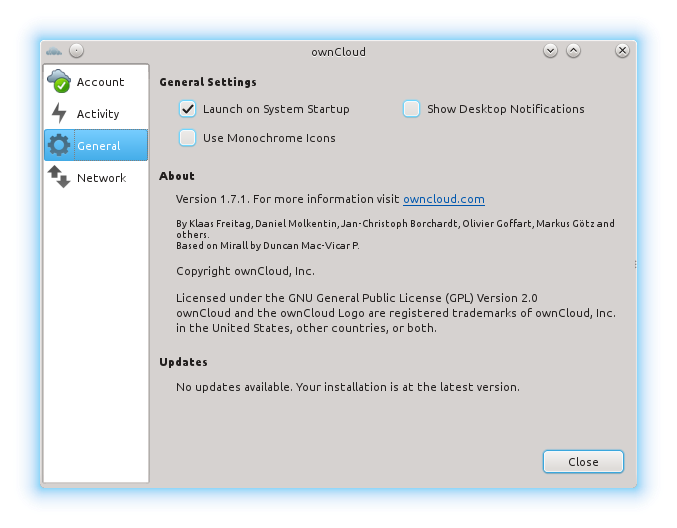The width and height of the screenshot is (677, 528).
Task: Open the owncloud.com link
Action: [x=444, y=199]
